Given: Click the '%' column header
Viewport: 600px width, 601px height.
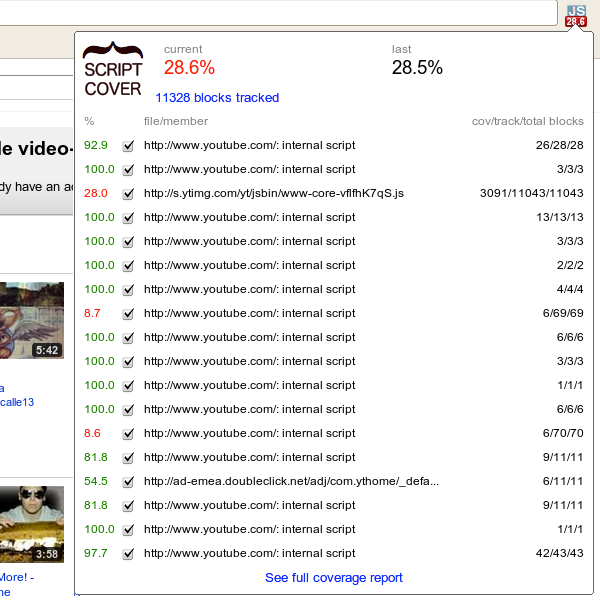Looking at the screenshot, I should (x=89, y=121).
